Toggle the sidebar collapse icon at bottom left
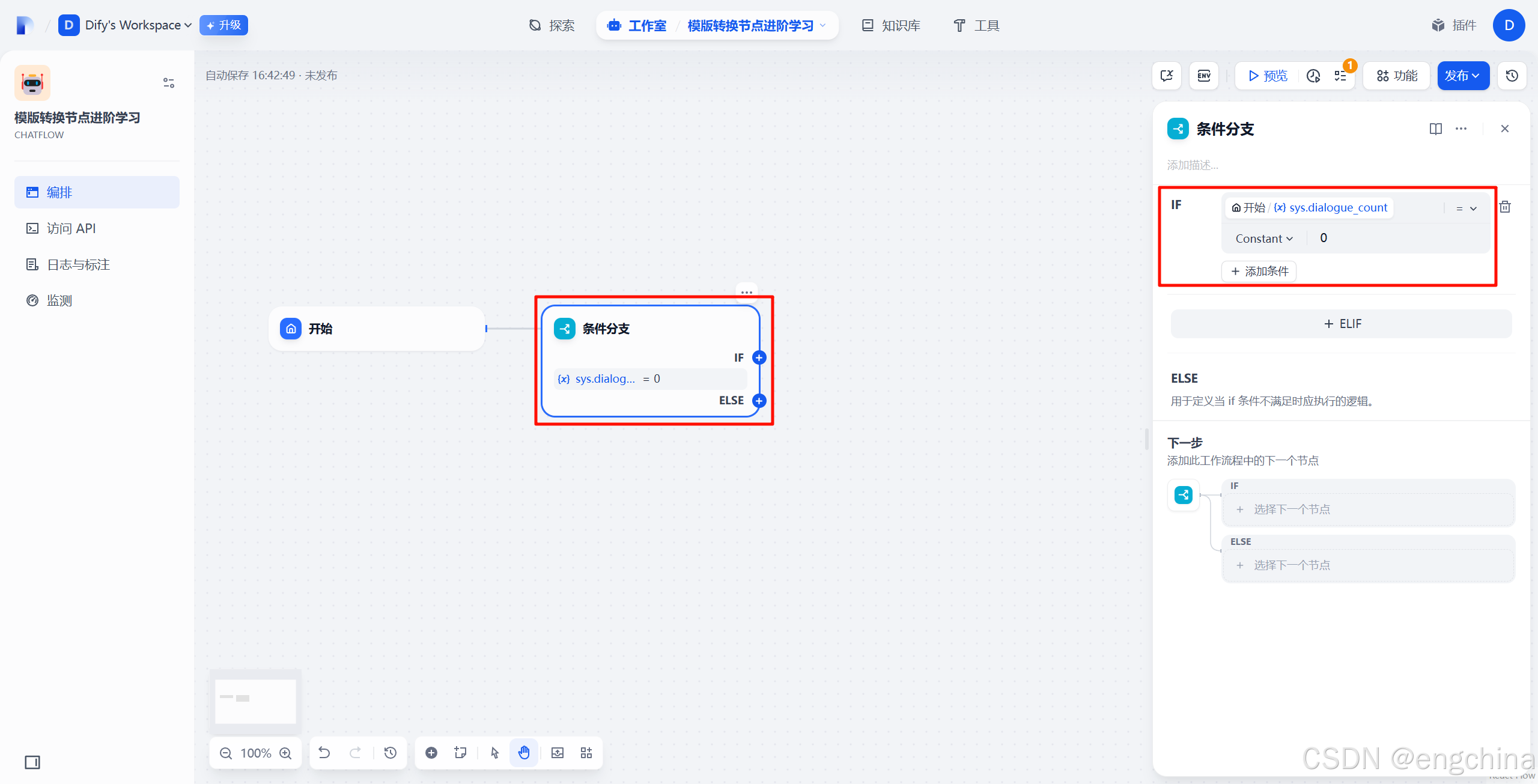Viewport: 1538px width, 784px height. (x=32, y=762)
